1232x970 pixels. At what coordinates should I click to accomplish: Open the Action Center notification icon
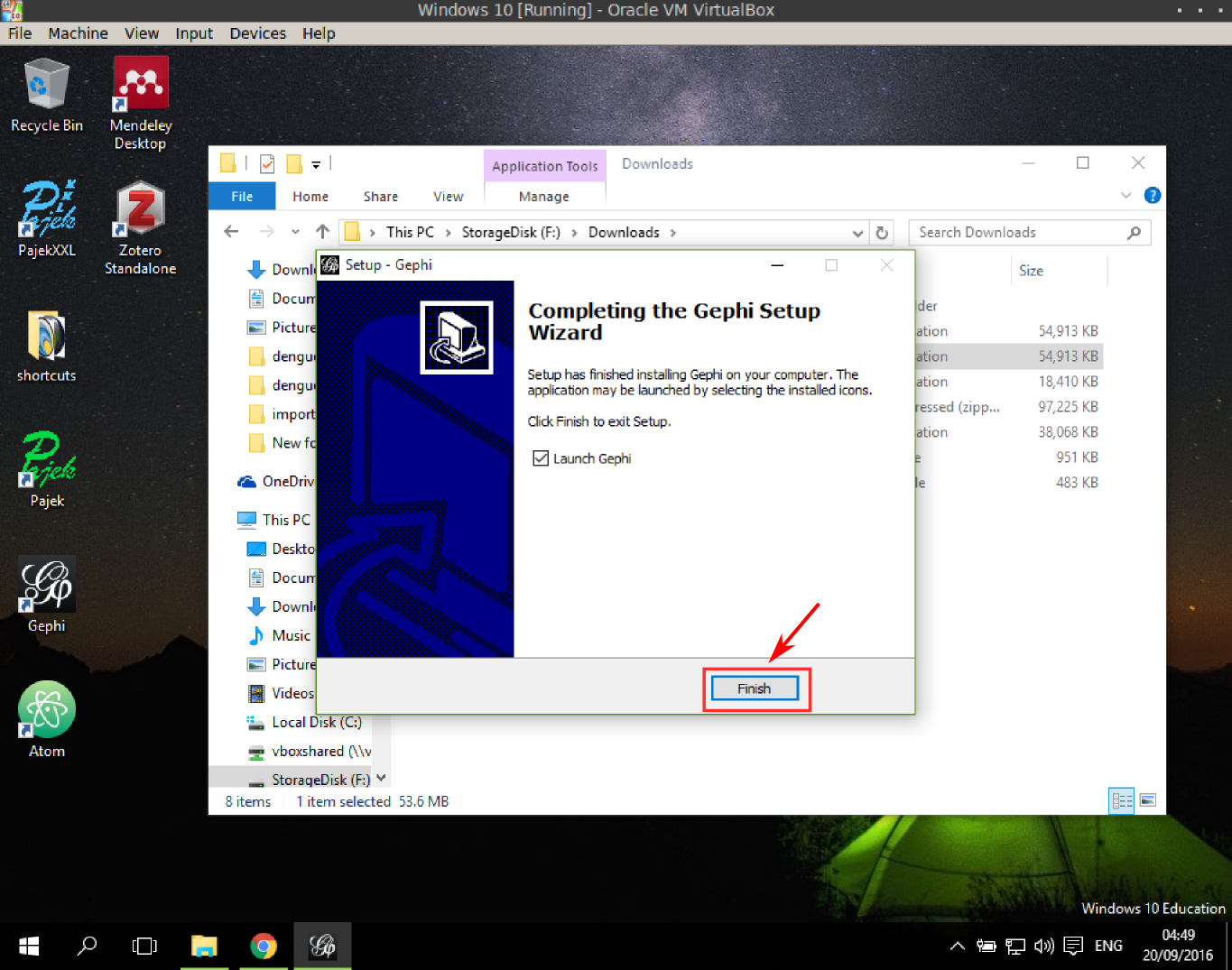coord(1073,946)
